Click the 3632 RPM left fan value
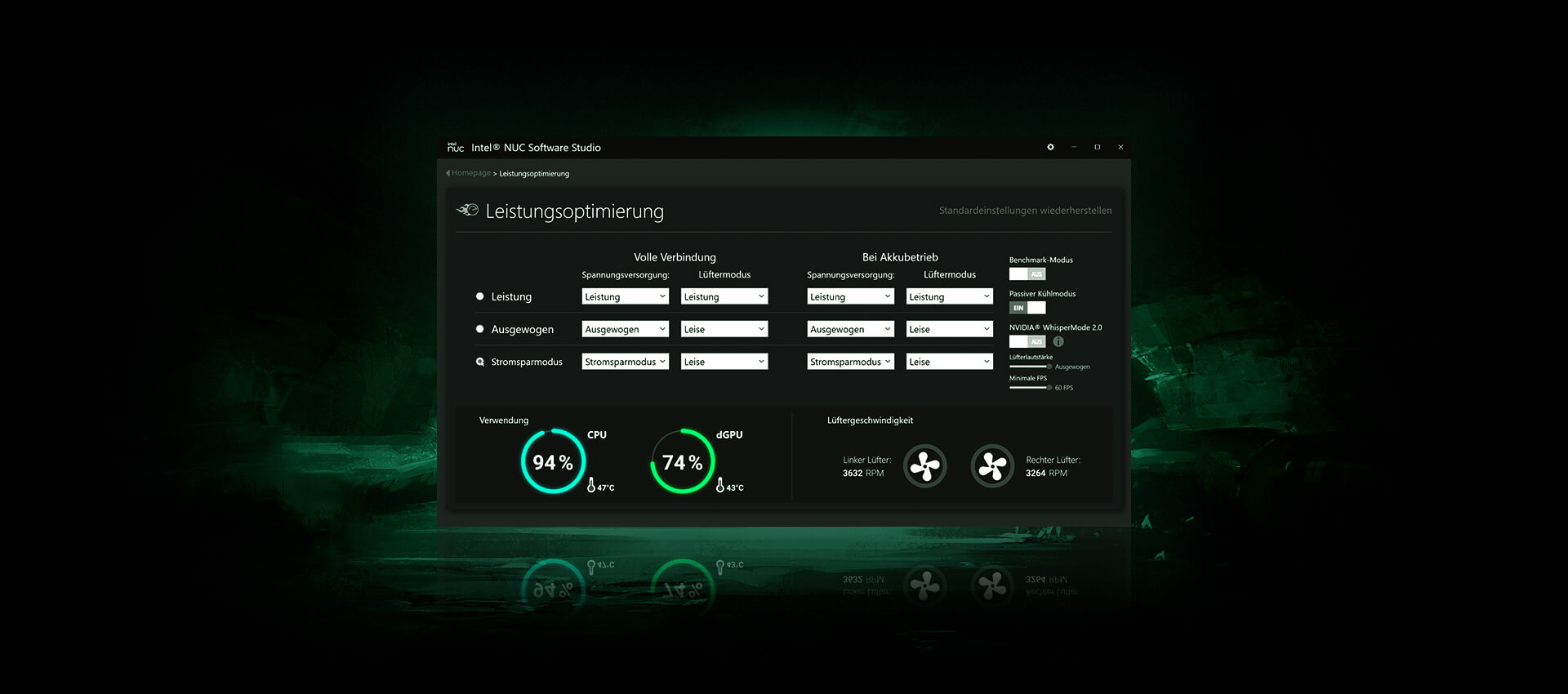This screenshot has height=694, width=1568. click(863, 473)
